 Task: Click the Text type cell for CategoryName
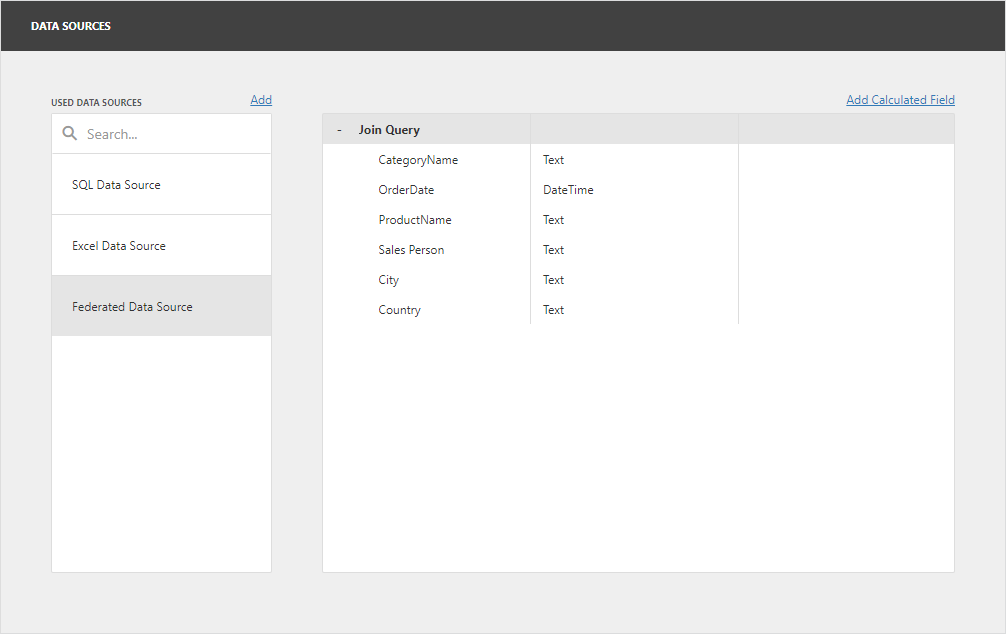(x=553, y=159)
